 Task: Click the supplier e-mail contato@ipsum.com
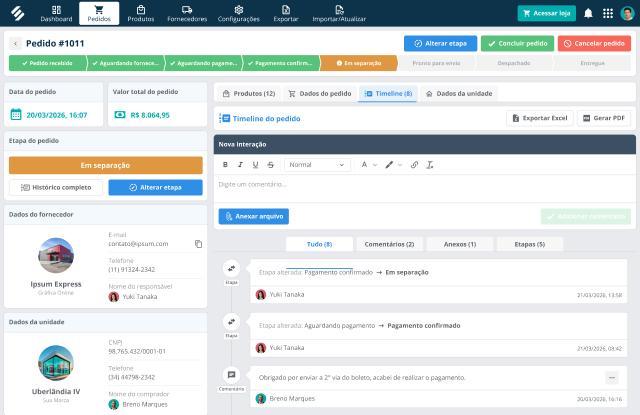(138, 244)
